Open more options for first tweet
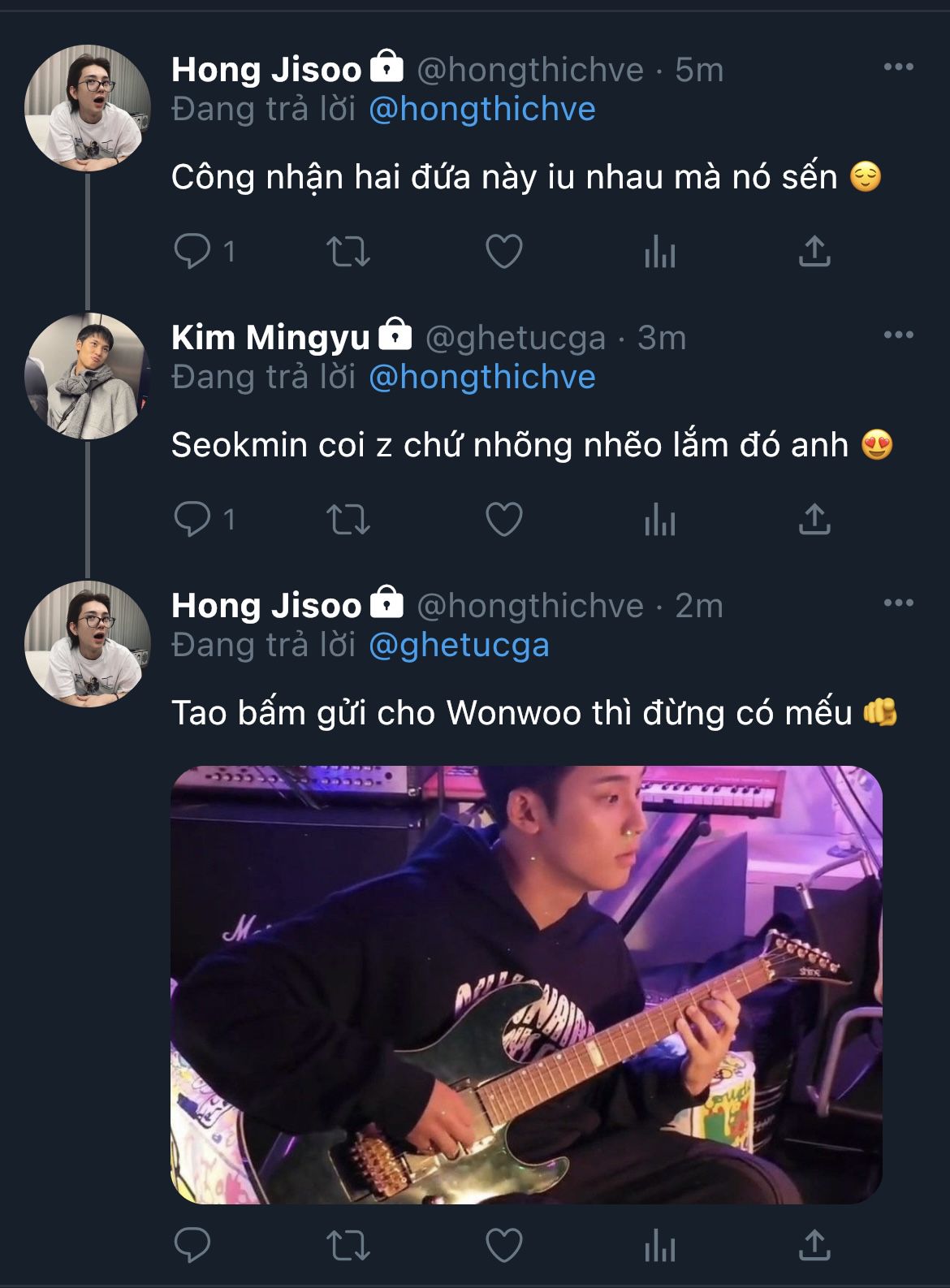Screen dimensions: 950x1288 pyautogui.click(x=898, y=67)
